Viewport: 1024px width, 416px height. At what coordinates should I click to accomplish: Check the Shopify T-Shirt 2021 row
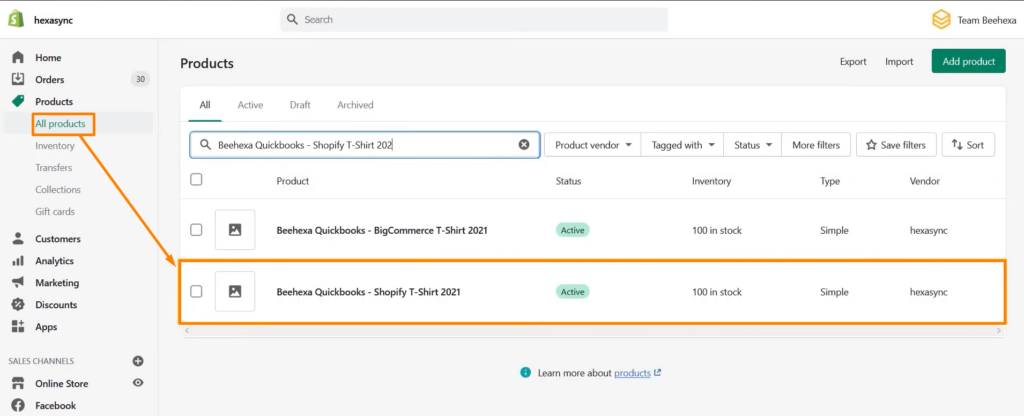pos(196,292)
